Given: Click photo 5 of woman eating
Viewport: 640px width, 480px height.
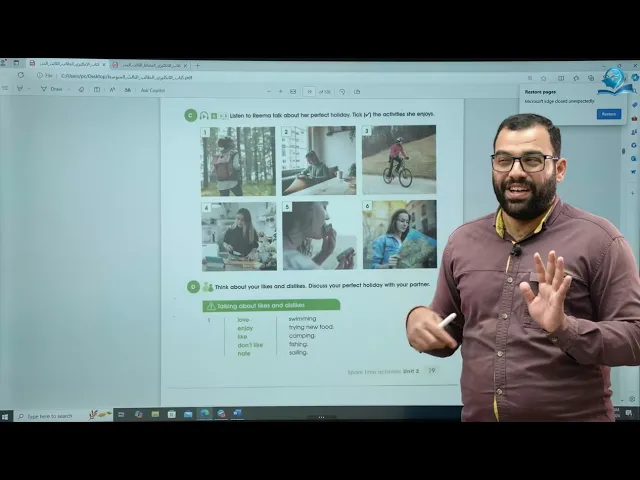Looking at the screenshot, I should pyautogui.click(x=319, y=236).
